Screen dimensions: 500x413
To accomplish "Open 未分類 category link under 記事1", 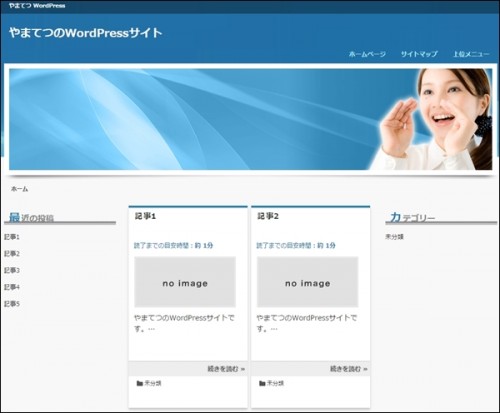I will click(x=153, y=383).
